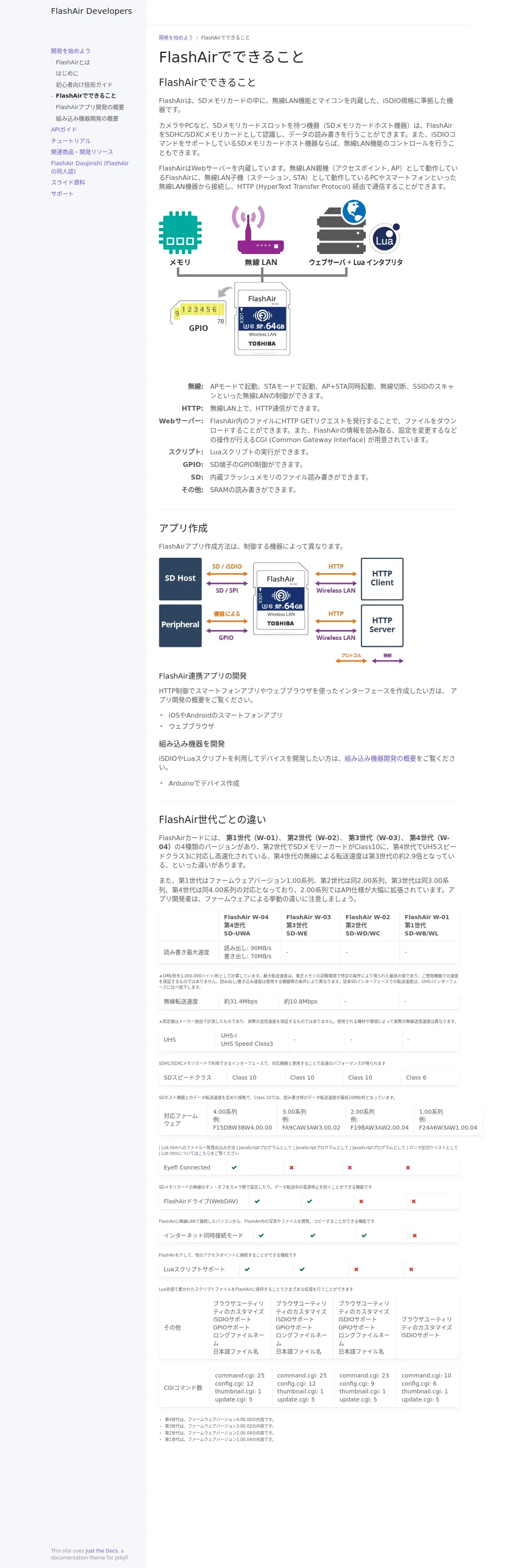Follow the こちら link about List.htm

204,1154
